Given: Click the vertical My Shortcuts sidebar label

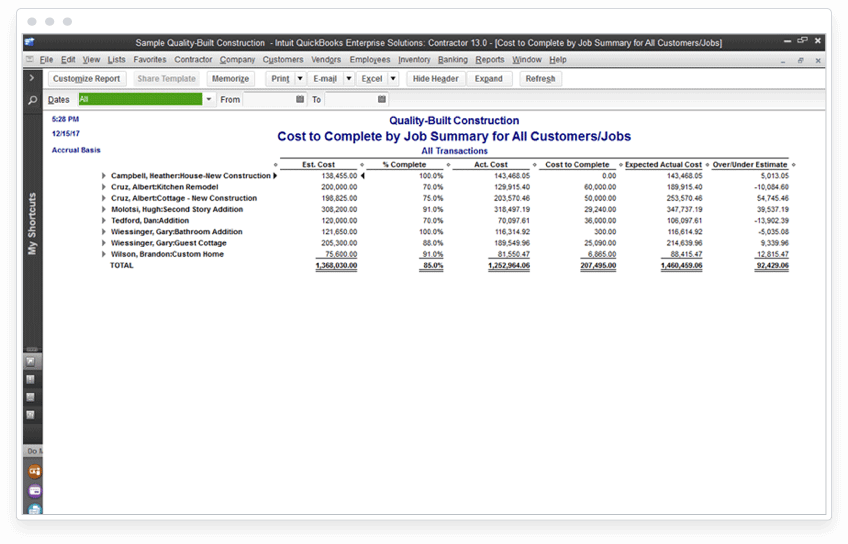Looking at the screenshot, I should pos(32,223).
